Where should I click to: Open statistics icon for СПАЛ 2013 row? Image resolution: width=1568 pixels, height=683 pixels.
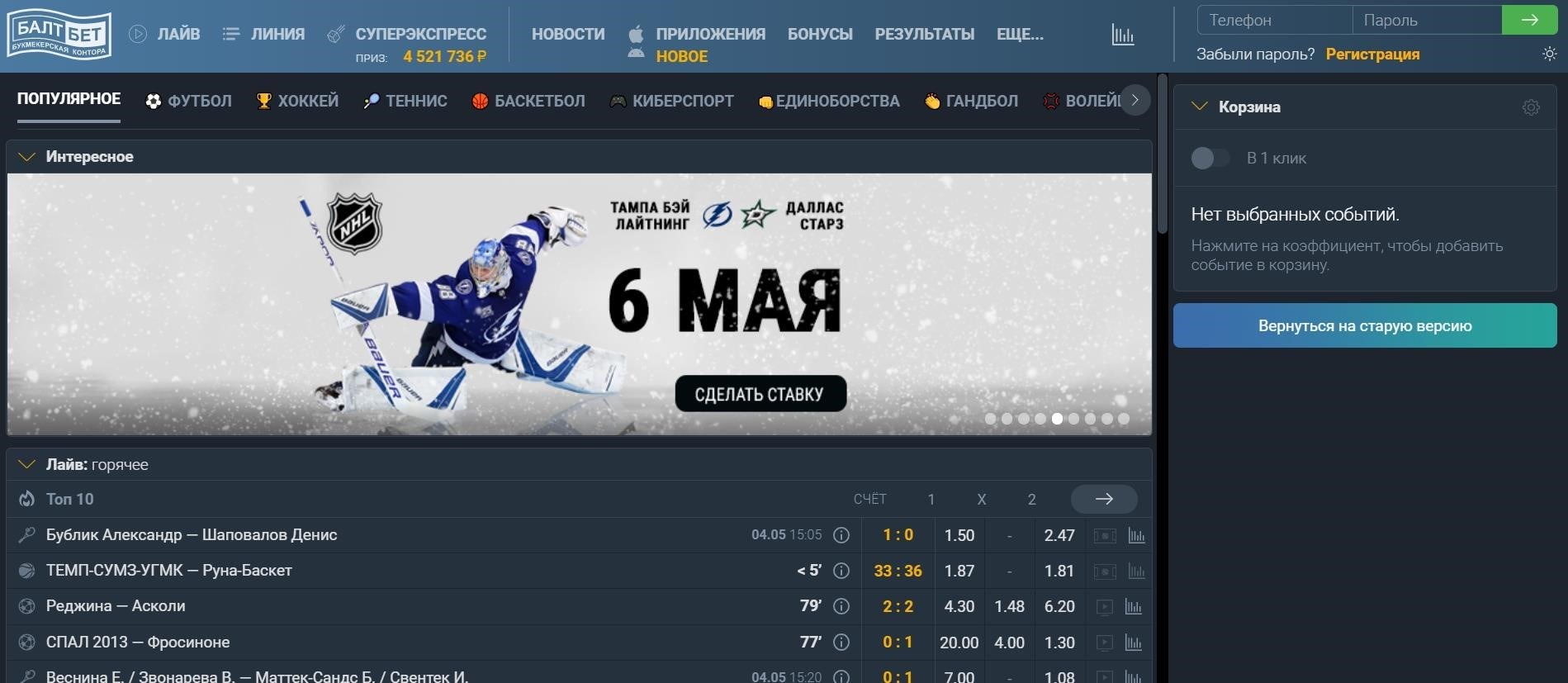pos(1134,643)
